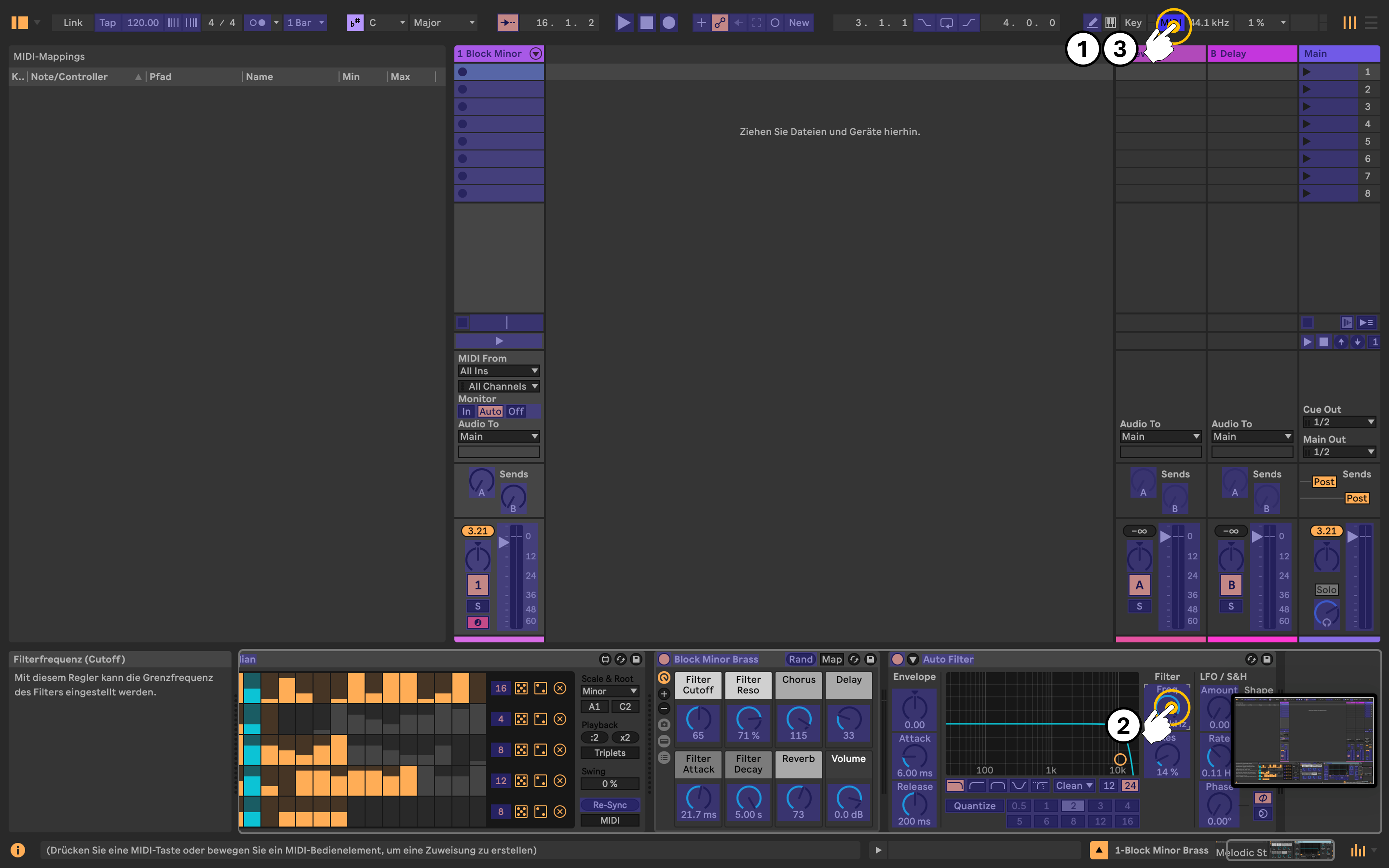Image resolution: width=1389 pixels, height=868 pixels.
Task: Toggle the Computer MIDI Keyboard icon
Action: 1110,23
